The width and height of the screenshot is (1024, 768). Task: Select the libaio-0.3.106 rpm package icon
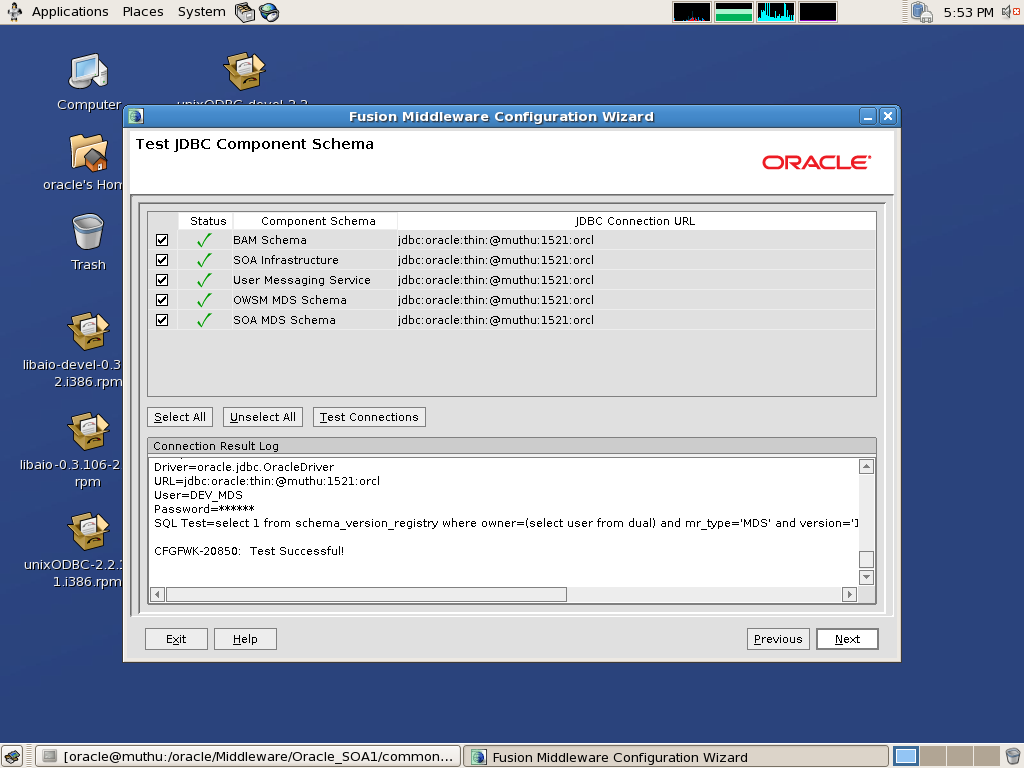(88, 431)
